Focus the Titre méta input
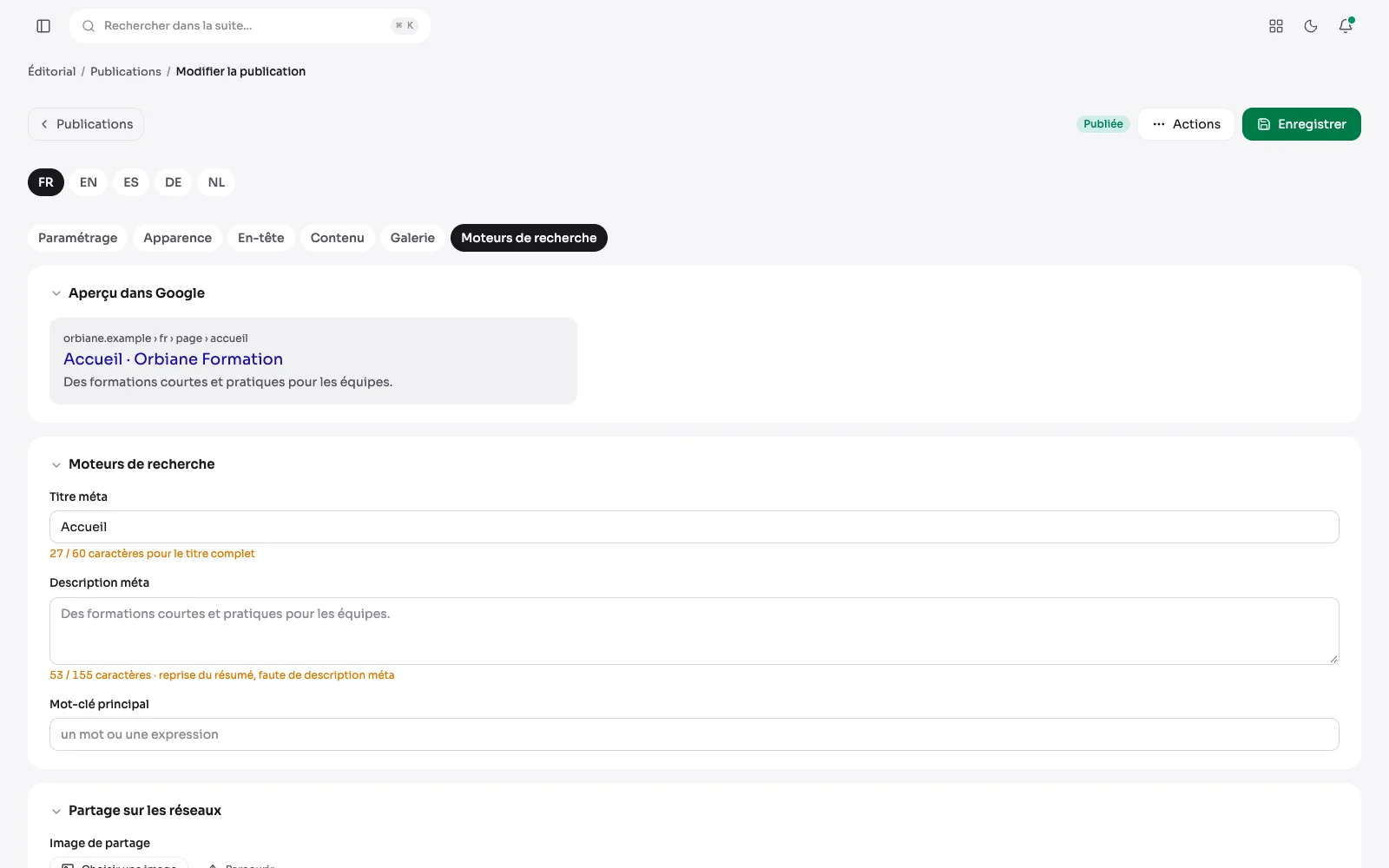The width and height of the screenshot is (1389, 868). pyautogui.click(x=694, y=527)
